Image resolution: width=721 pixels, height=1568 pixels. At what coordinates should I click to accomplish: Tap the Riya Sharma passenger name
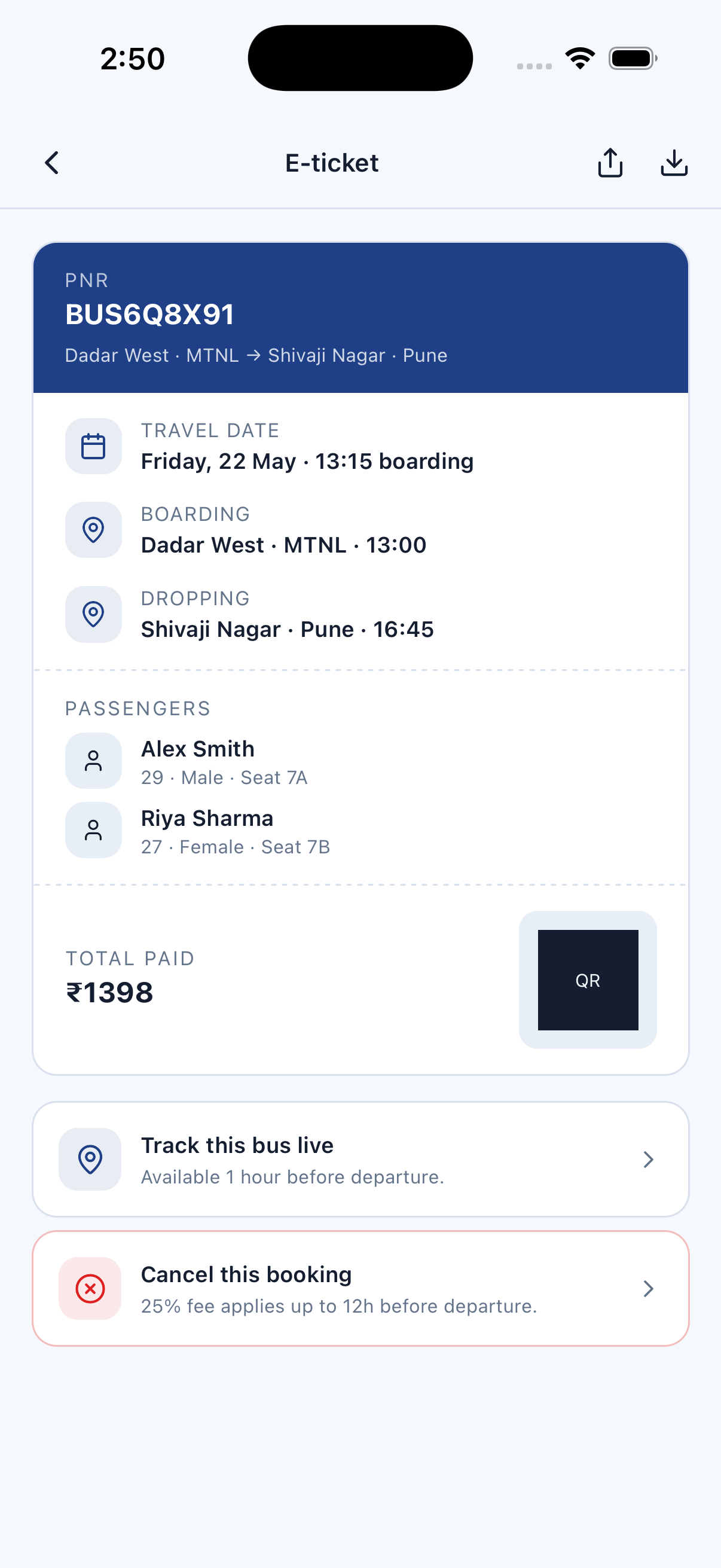(x=207, y=819)
